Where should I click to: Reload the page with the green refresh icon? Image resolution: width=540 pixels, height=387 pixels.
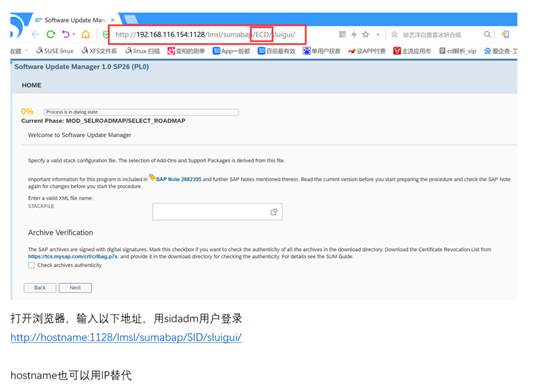[x=51, y=34]
